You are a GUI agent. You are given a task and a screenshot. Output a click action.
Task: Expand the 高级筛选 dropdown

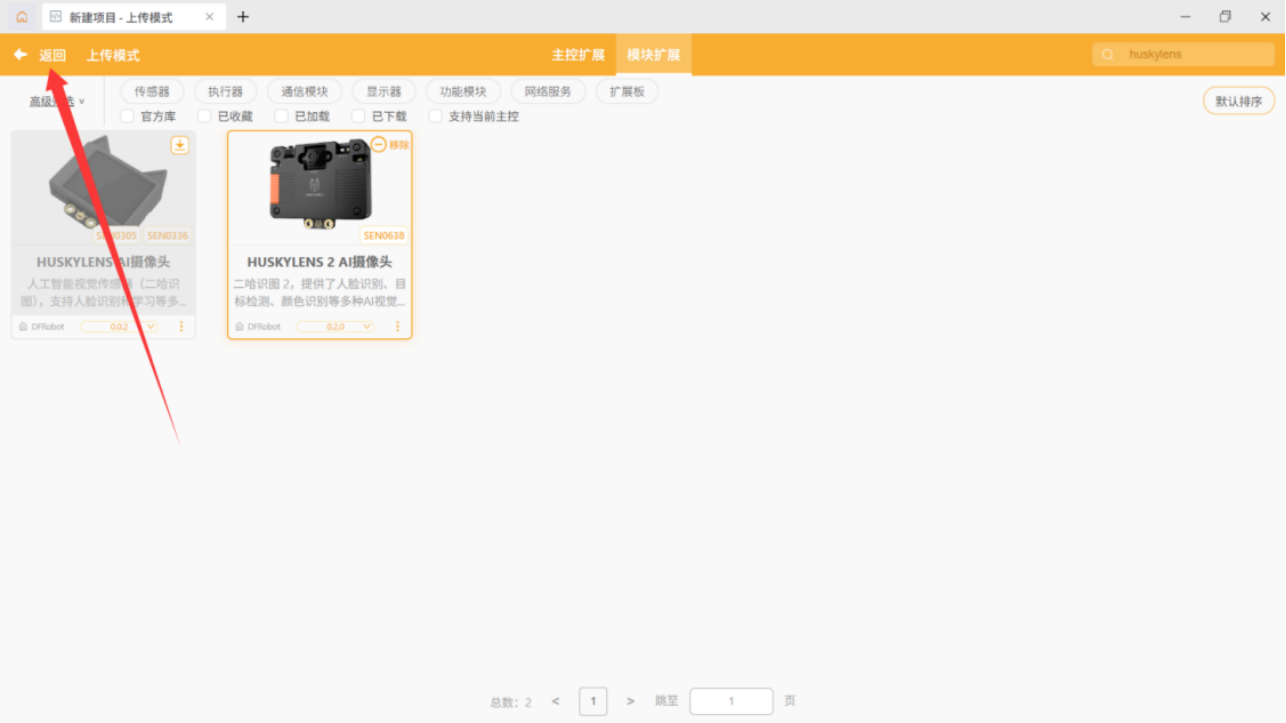click(x=57, y=101)
